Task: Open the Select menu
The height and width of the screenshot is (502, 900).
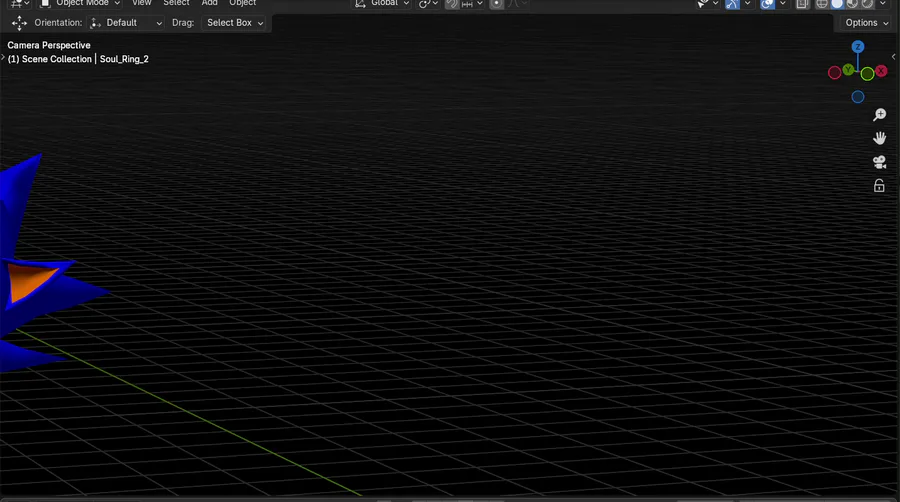Action: [176, 3]
